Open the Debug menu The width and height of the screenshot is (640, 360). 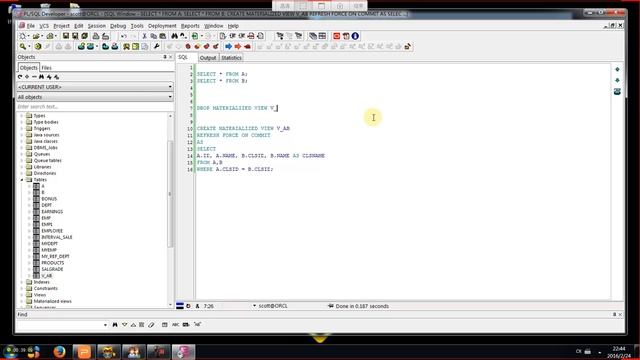pos(118,26)
